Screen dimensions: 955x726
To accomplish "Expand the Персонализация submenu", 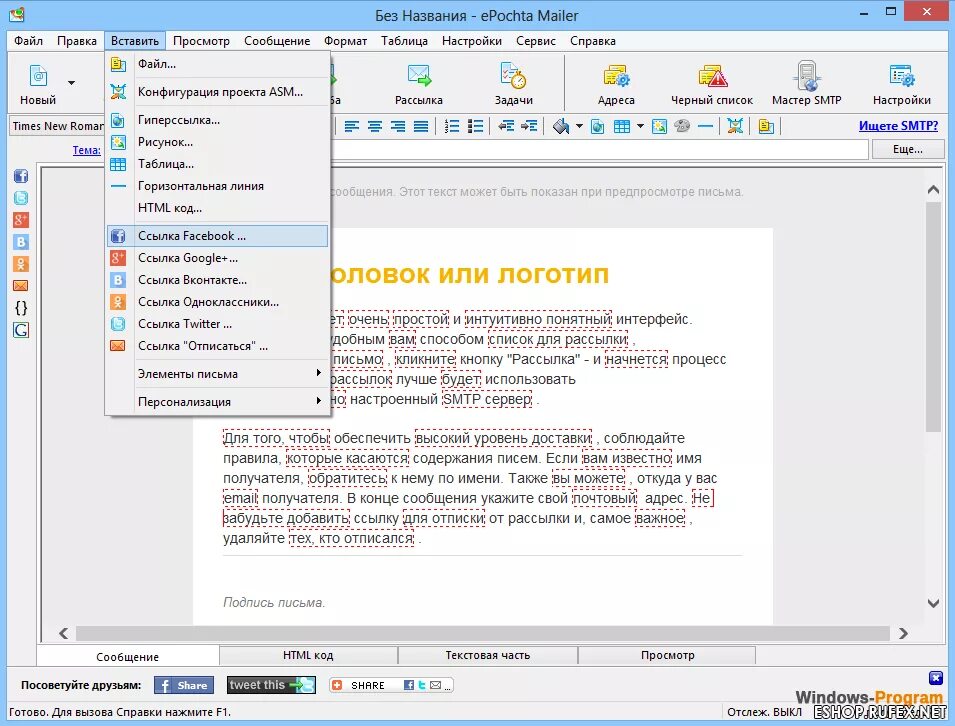I will [217, 401].
